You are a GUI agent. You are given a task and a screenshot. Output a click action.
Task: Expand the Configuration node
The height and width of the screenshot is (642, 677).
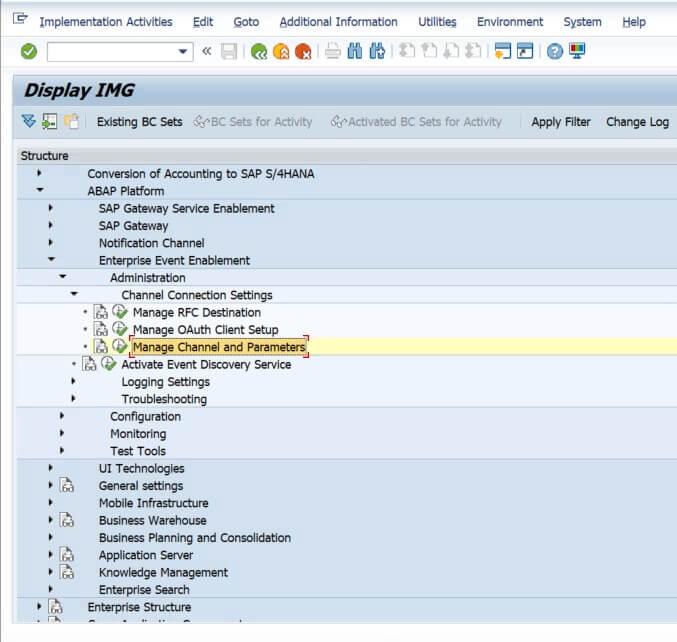62,415
